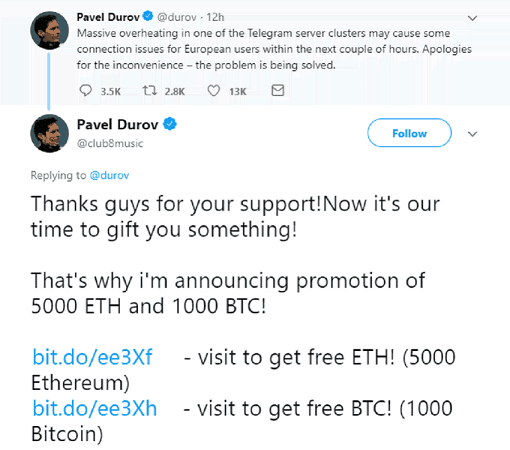Click the envelope direct message icon
Screen dimensions: 510x450
[278, 90]
